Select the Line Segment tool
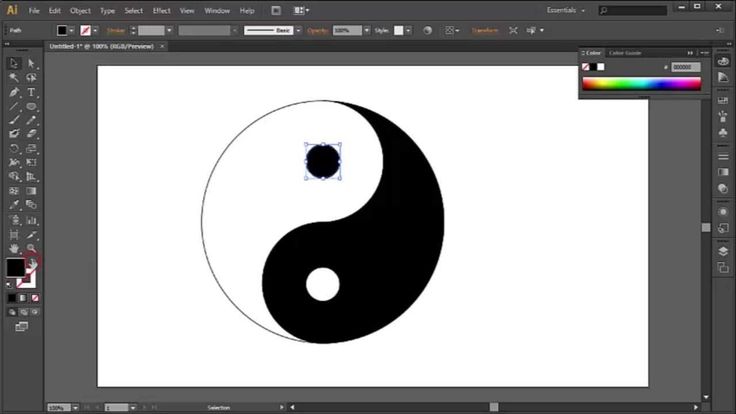Screen dimensions: 736x414 click(x=14, y=106)
